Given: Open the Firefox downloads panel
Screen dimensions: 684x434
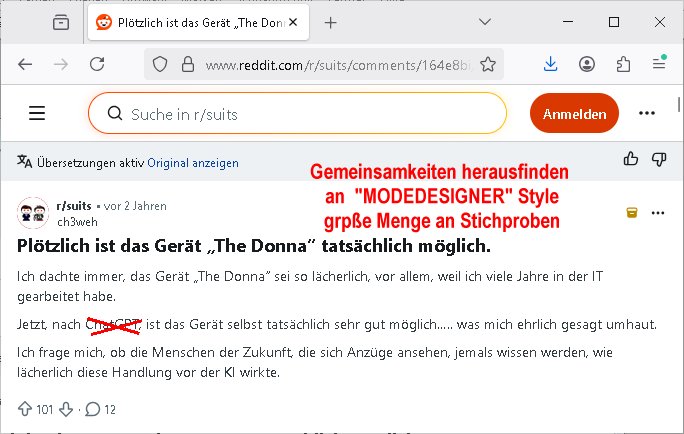Looking at the screenshot, I should click(x=551, y=64).
